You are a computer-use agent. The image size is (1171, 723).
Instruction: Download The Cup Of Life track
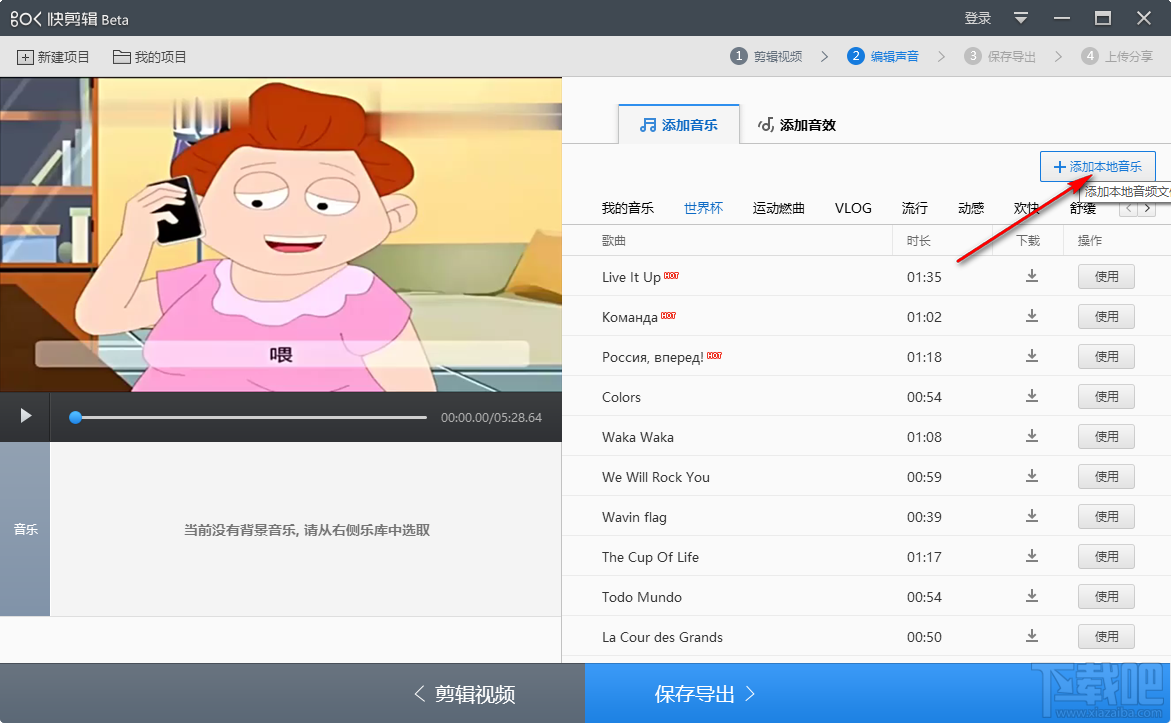[1031, 556]
